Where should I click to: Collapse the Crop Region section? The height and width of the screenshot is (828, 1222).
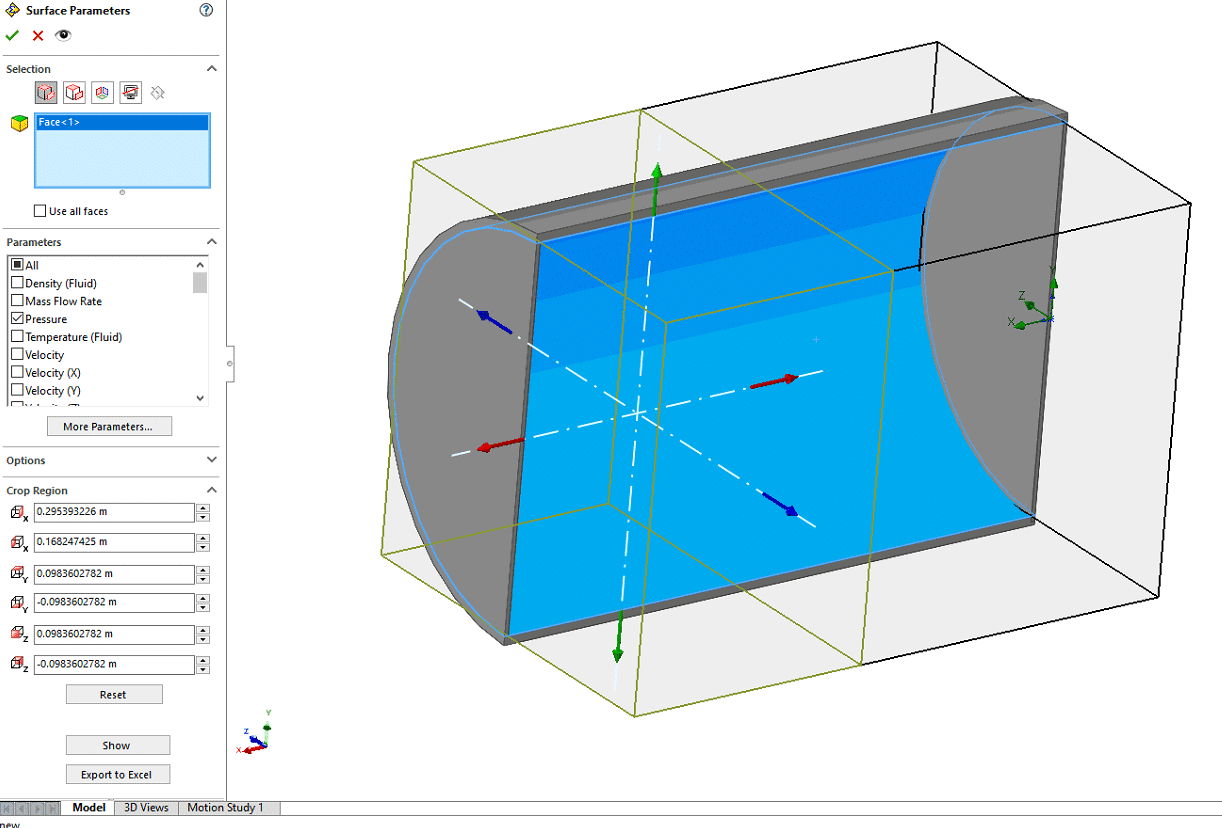[211, 490]
